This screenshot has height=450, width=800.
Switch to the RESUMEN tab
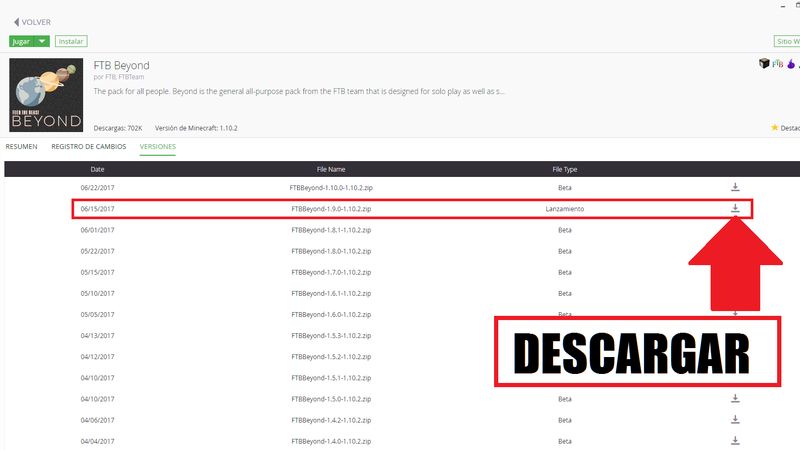pyautogui.click(x=21, y=146)
